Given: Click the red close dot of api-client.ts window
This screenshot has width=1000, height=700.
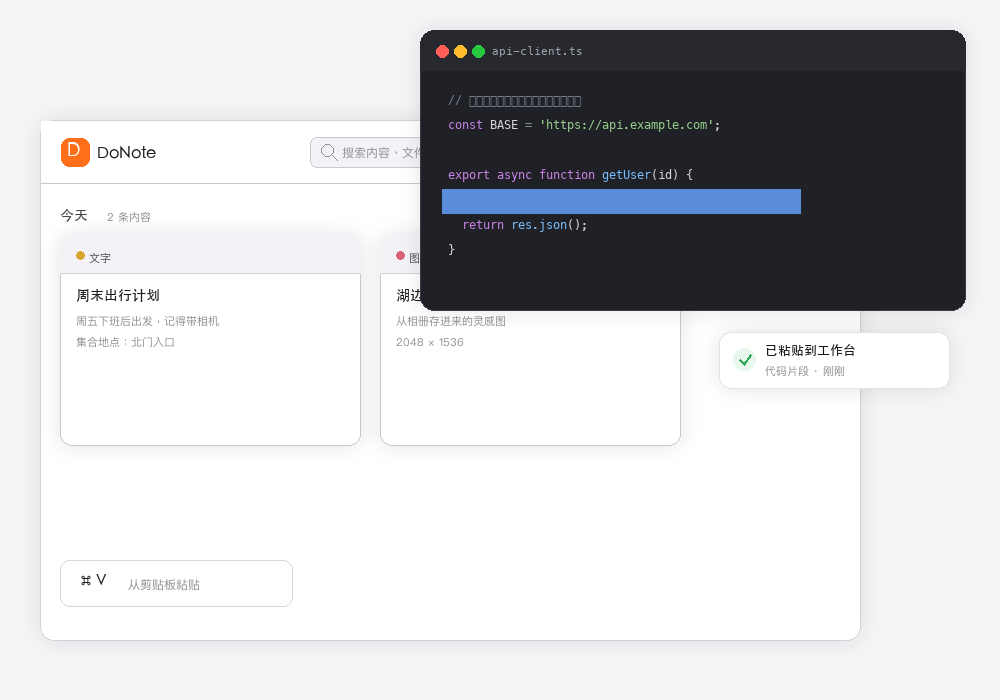Looking at the screenshot, I should tap(443, 52).
